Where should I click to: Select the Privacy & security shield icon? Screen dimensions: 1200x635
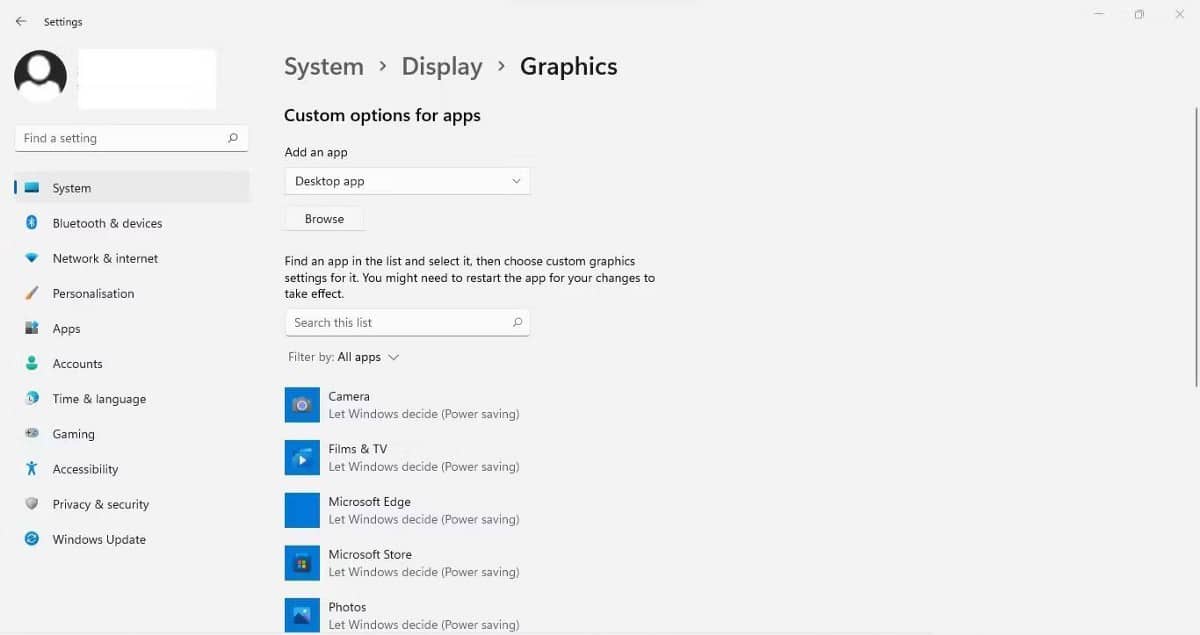(33, 504)
